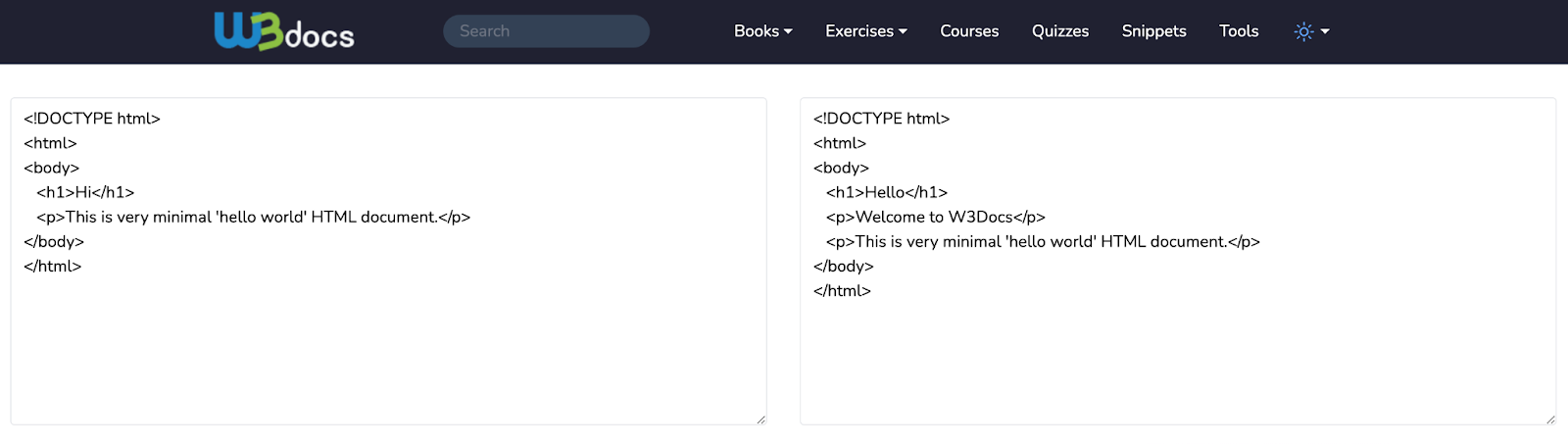Screen dimensions: 1568x444
Task: Open Tools from the navigation bar
Action: (1238, 31)
